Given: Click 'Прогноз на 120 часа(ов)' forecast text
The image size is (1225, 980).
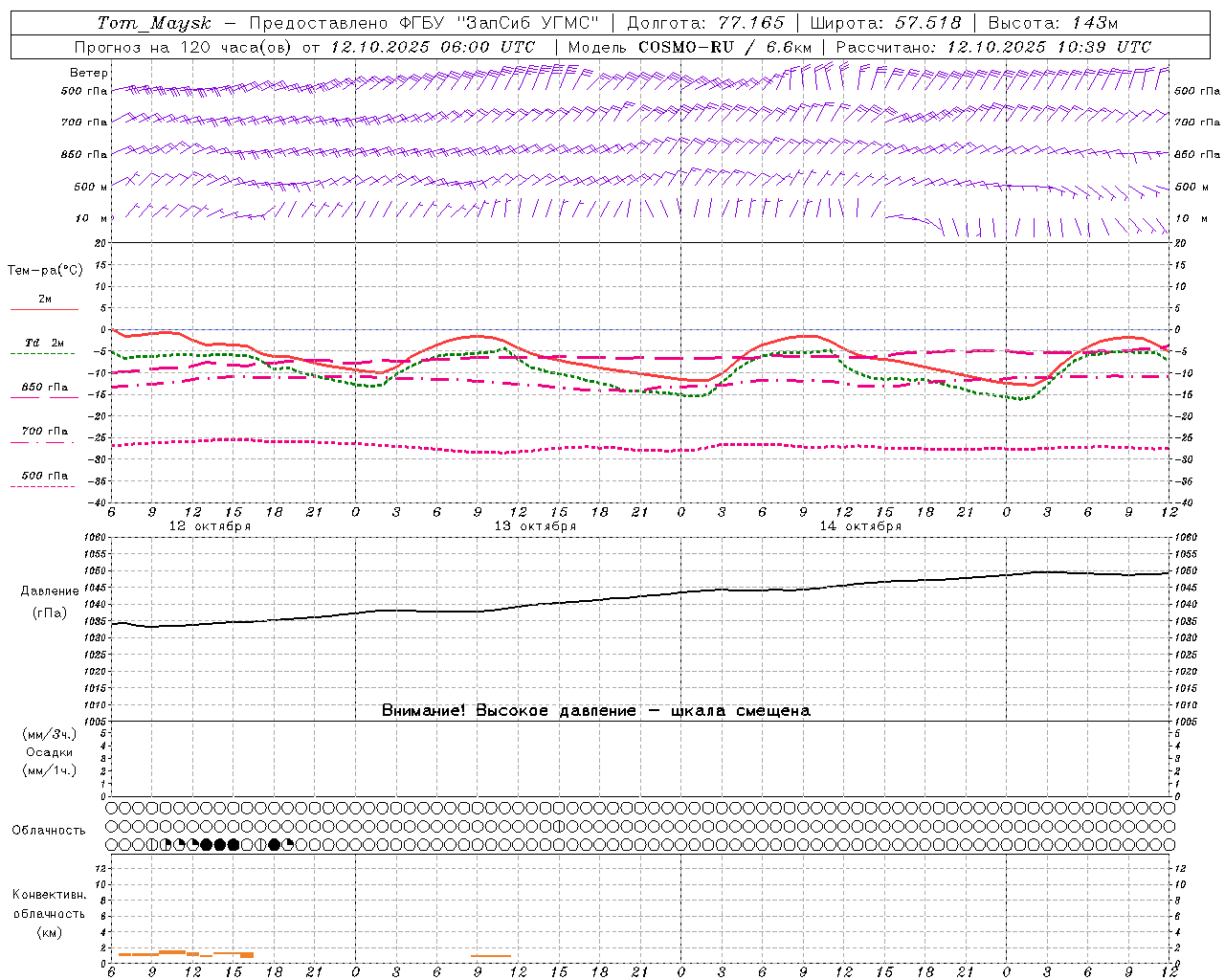Looking at the screenshot, I should (184, 47).
